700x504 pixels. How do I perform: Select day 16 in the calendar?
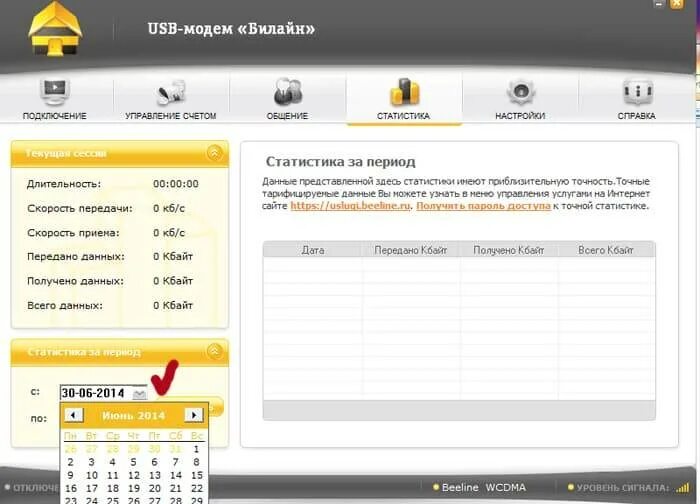point(71,488)
